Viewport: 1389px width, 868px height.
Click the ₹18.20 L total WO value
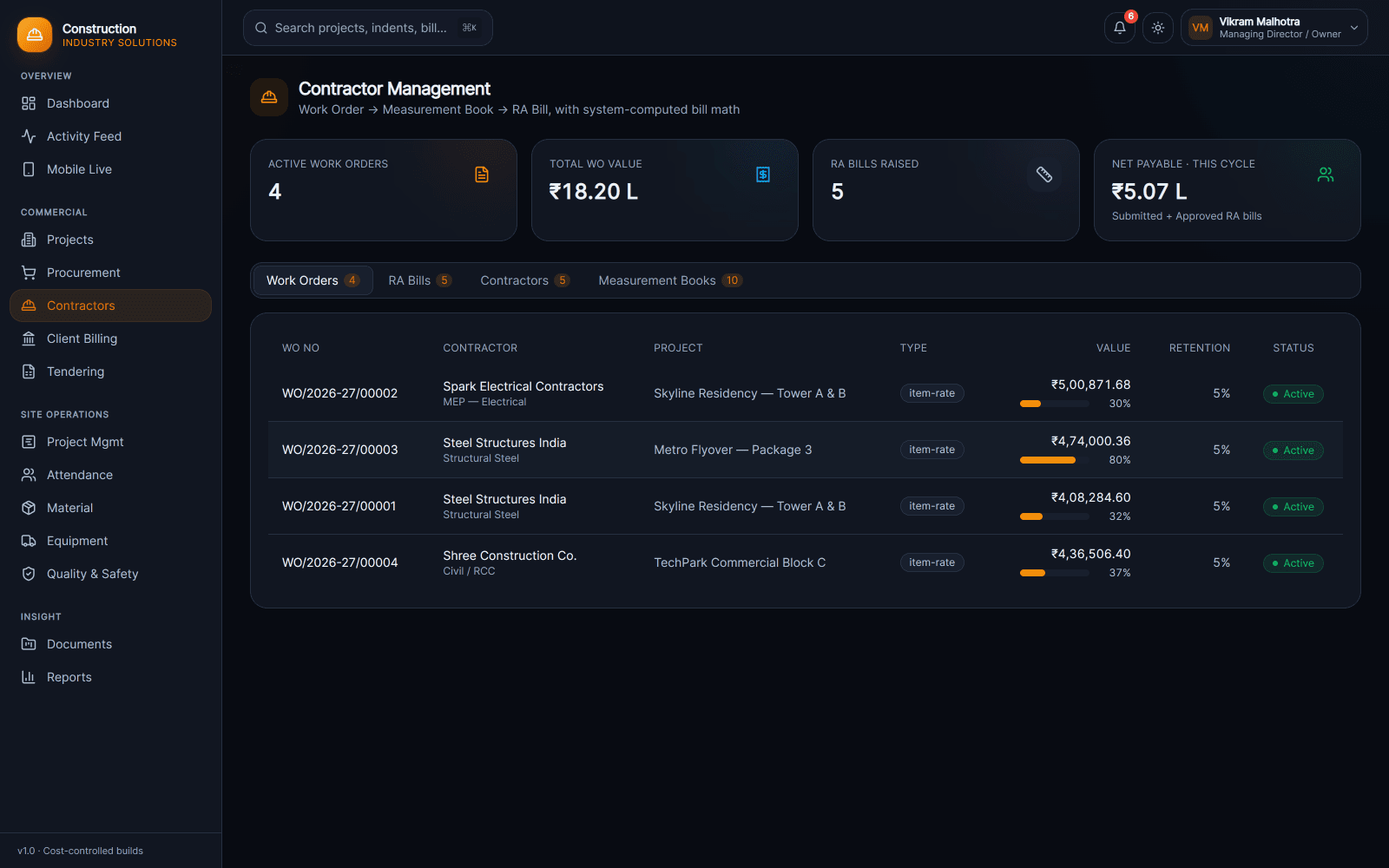594,192
